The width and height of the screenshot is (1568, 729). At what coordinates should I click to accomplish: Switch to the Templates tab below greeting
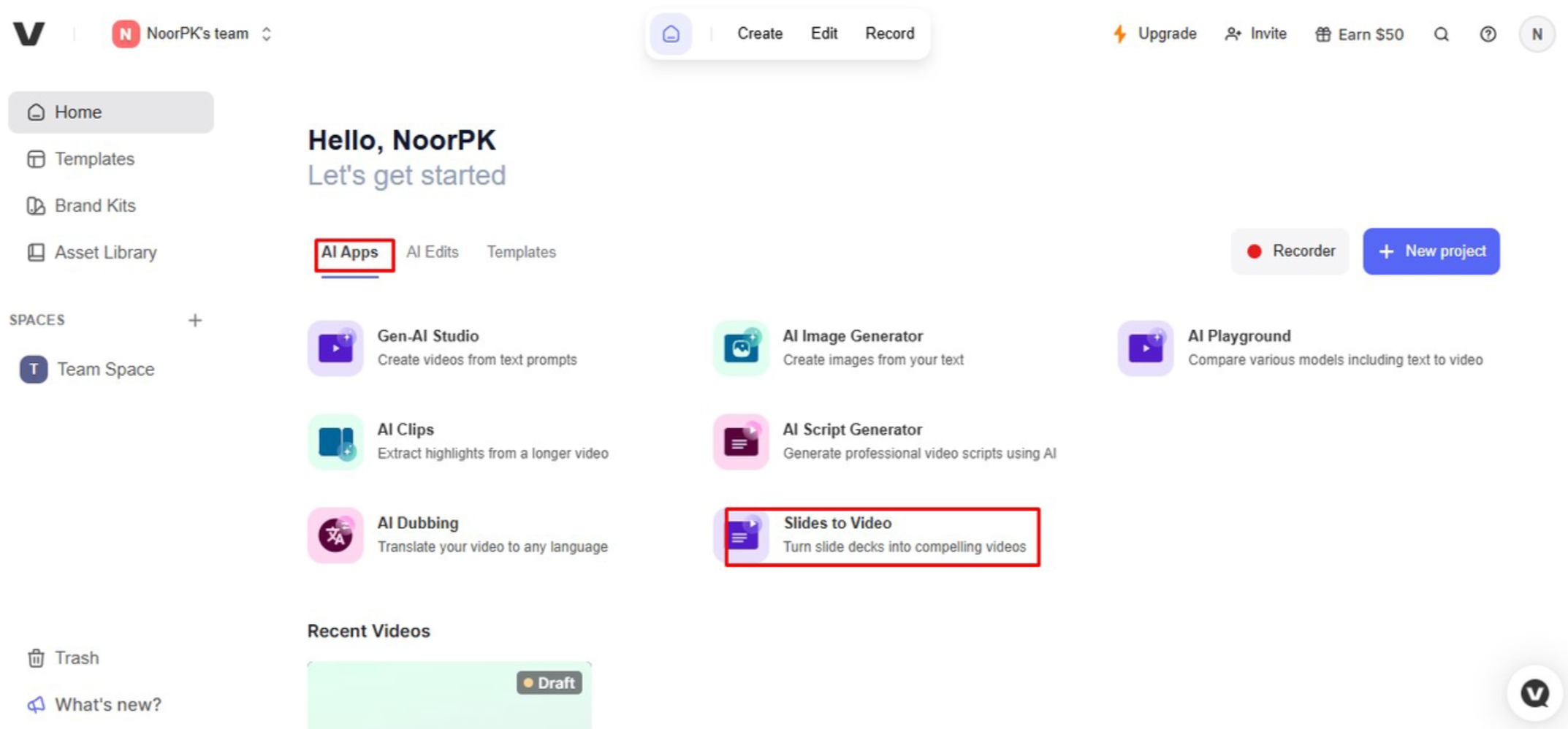click(522, 252)
